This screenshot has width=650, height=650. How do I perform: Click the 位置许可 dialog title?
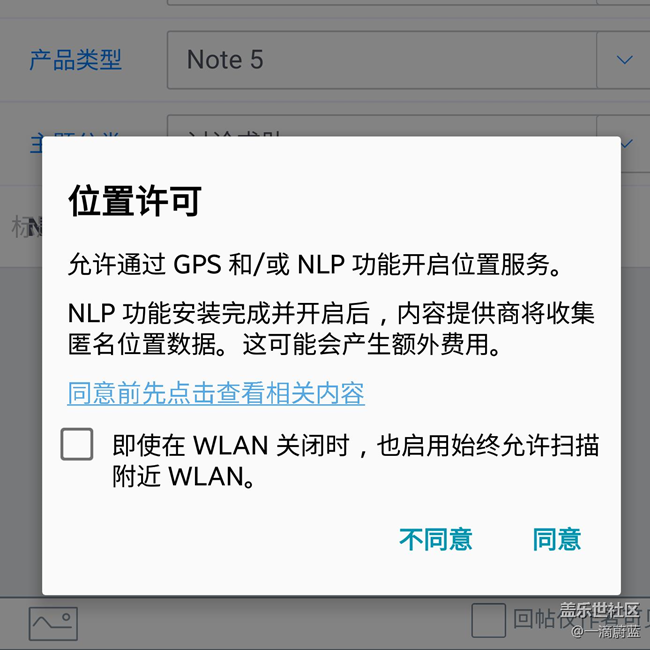(135, 201)
